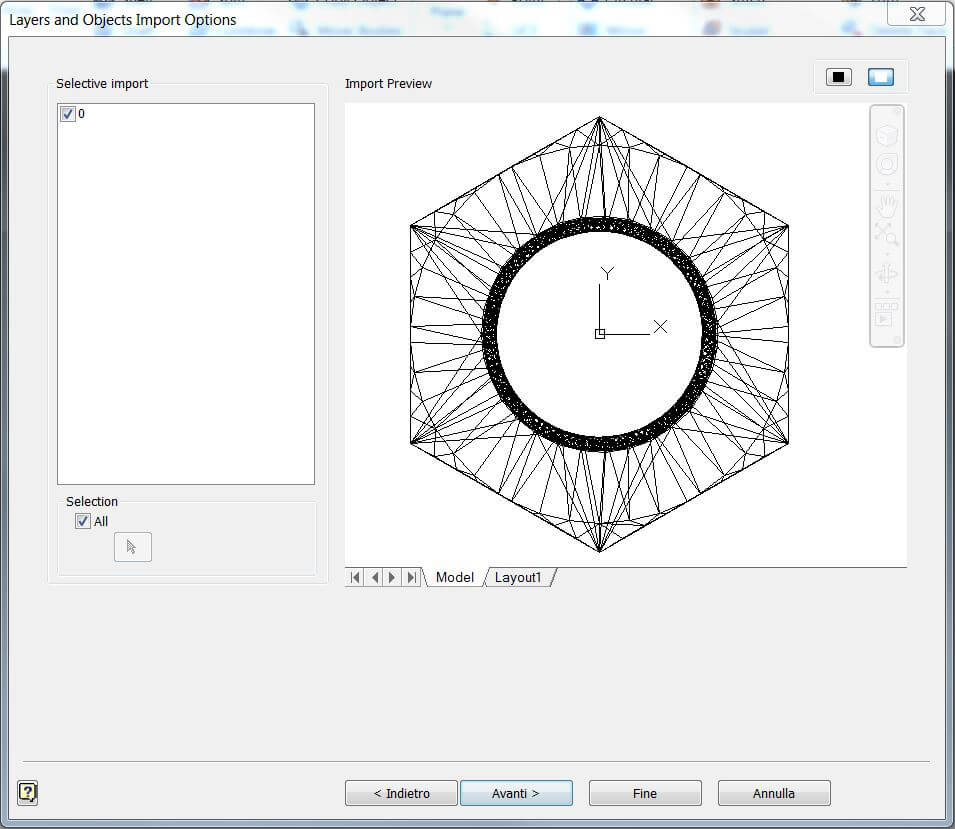Open the SteeringWheels navigation tool
Viewport: 955px width, 829px height.
point(887,164)
